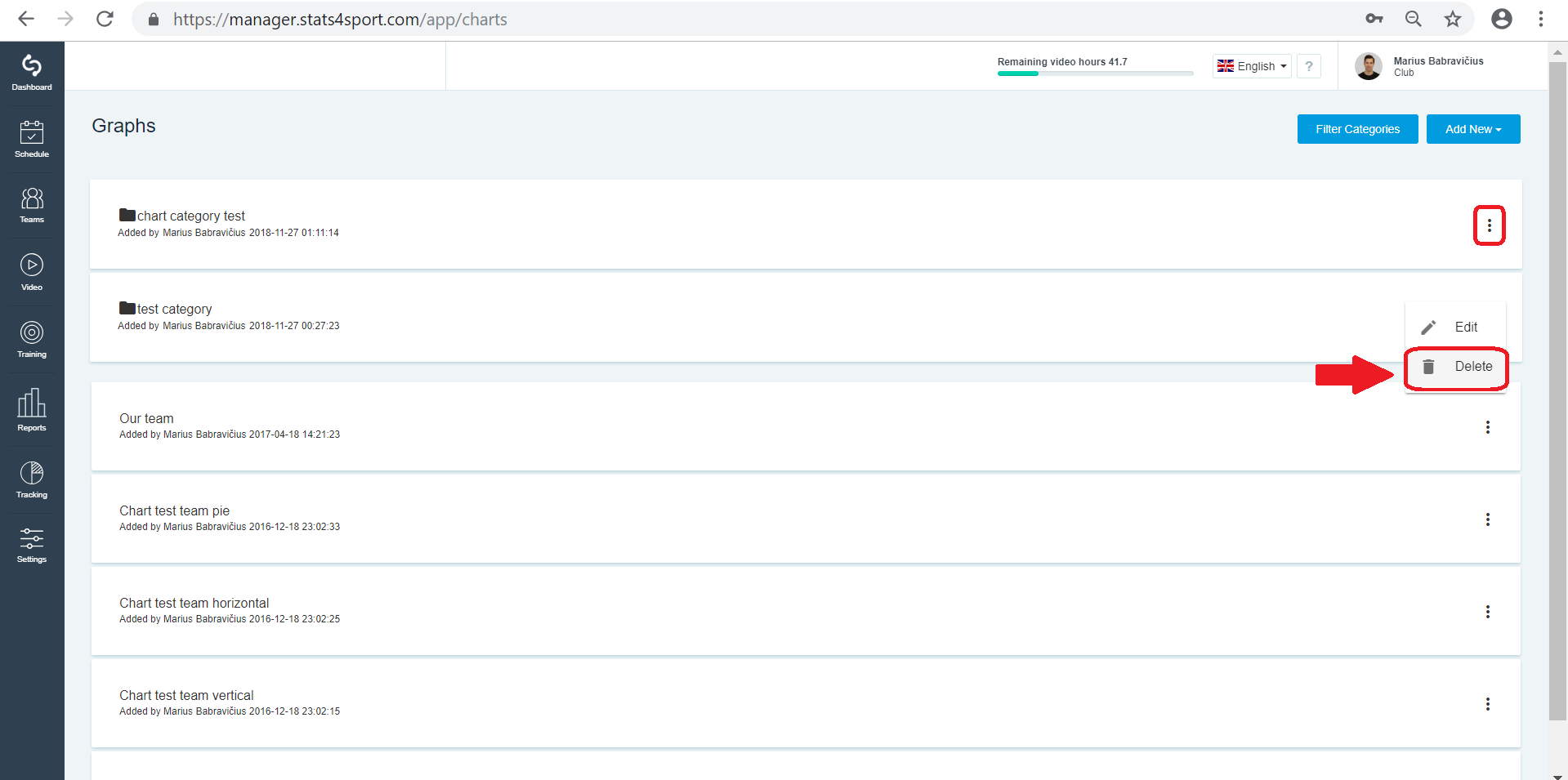This screenshot has height=780, width=1568.
Task: Expand the Add New dropdown button
Action: (1473, 129)
